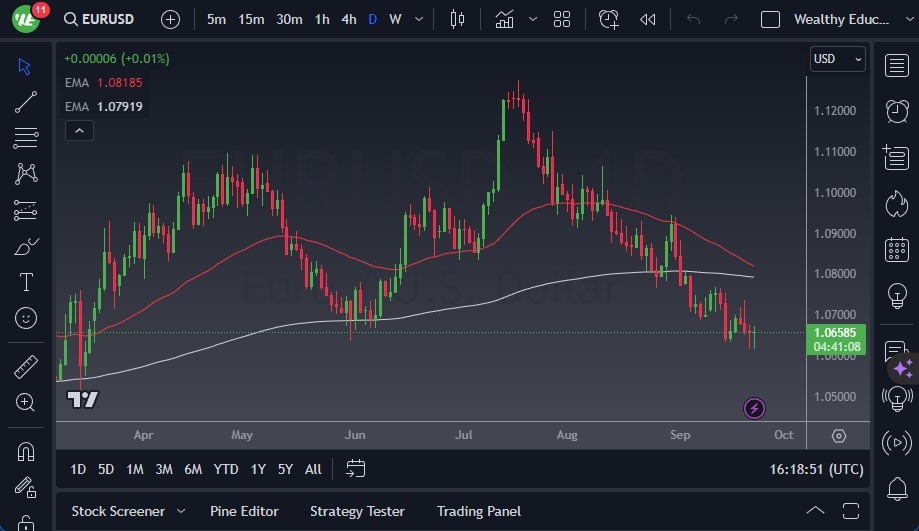Toggle the magnet snap mode
919x531 pixels.
pos(26,451)
